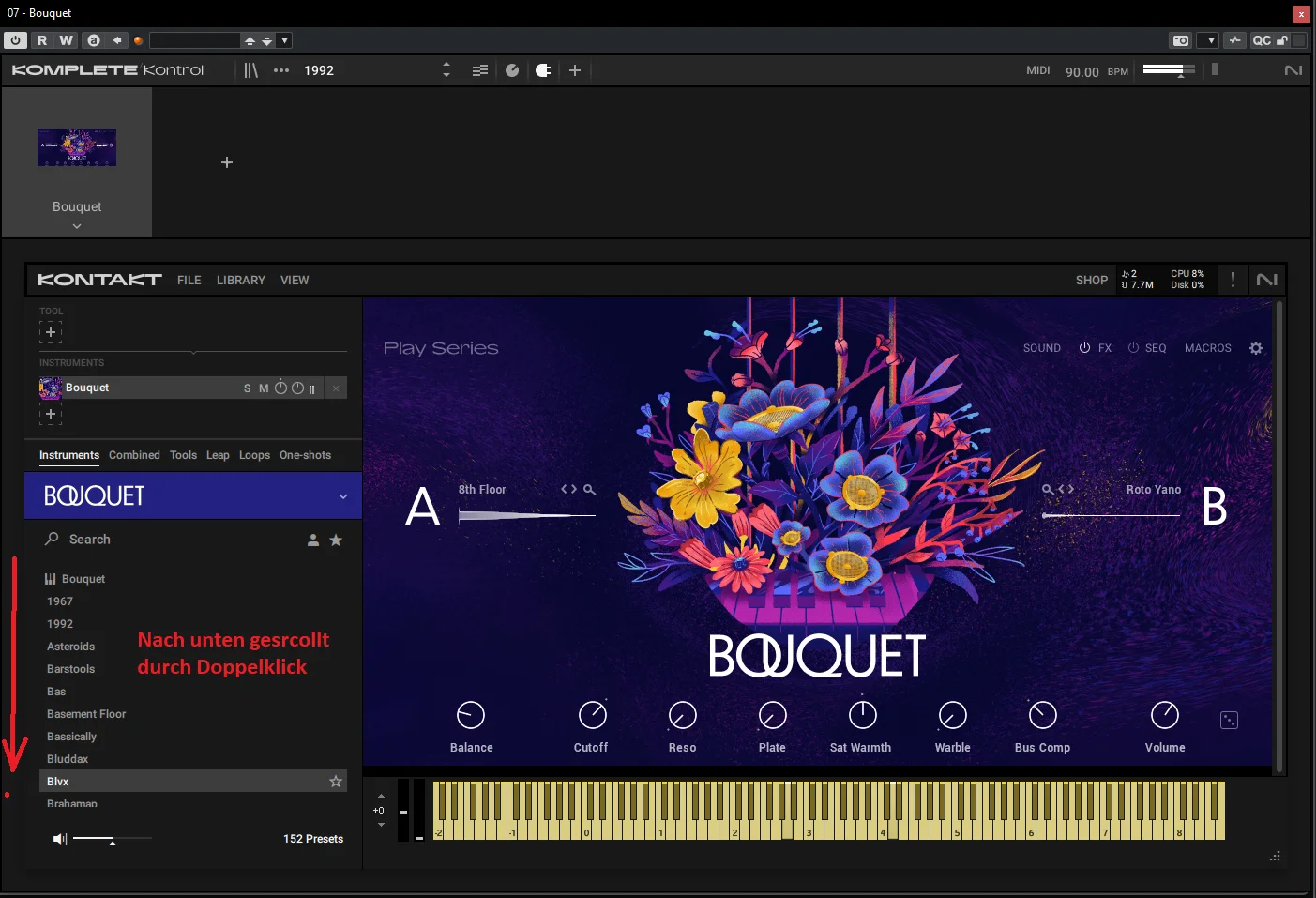Step presets with arrows beside 1992
The image size is (1316, 898).
point(446,70)
